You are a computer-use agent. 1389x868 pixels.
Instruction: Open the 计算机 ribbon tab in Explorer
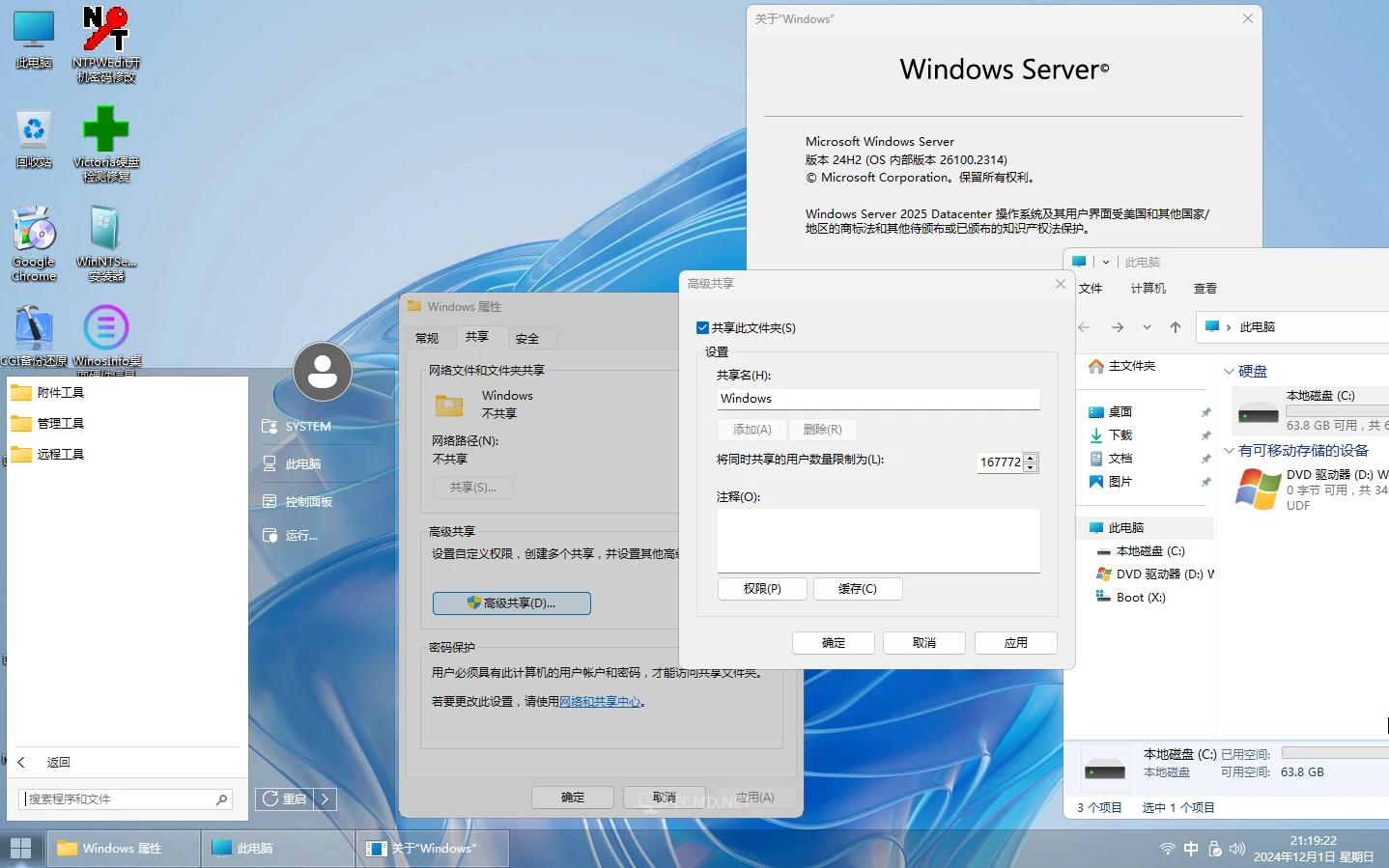point(1148,289)
